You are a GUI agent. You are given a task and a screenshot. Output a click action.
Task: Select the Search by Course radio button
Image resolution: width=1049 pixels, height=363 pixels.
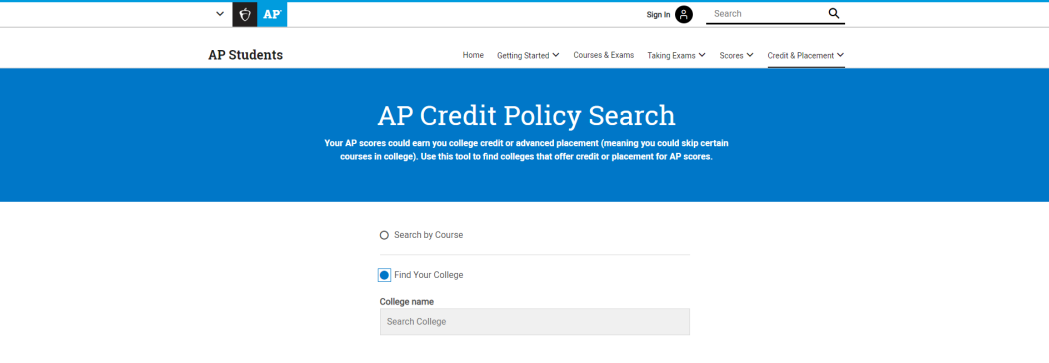tap(384, 235)
